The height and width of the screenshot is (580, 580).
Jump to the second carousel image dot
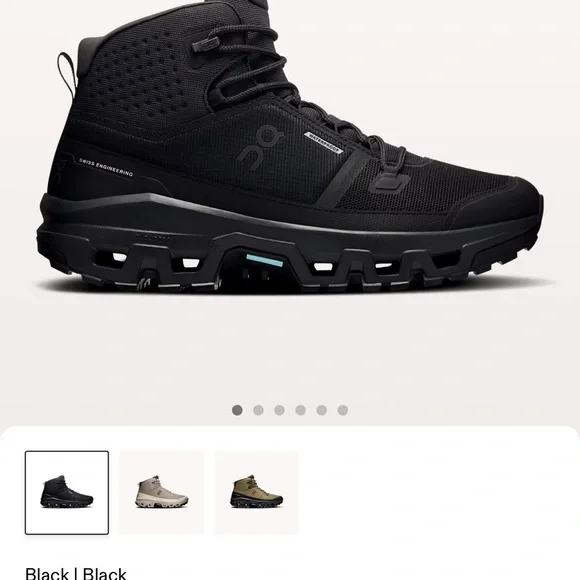pyautogui.click(x=258, y=410)
